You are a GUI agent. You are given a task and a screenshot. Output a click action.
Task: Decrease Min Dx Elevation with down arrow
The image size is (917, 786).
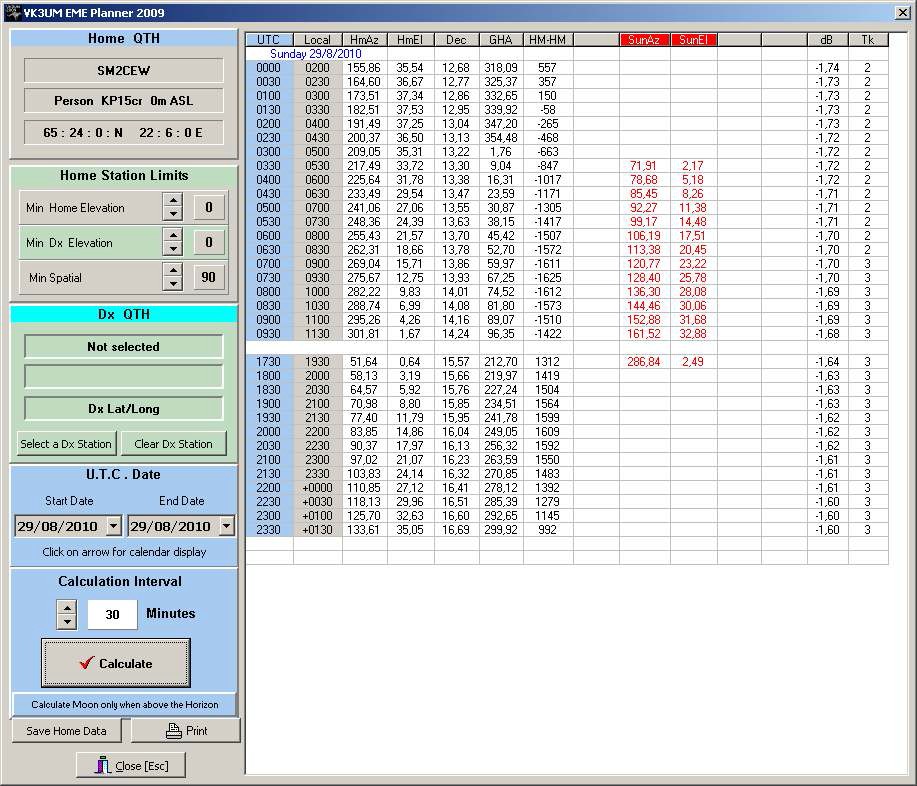point(173,249)
